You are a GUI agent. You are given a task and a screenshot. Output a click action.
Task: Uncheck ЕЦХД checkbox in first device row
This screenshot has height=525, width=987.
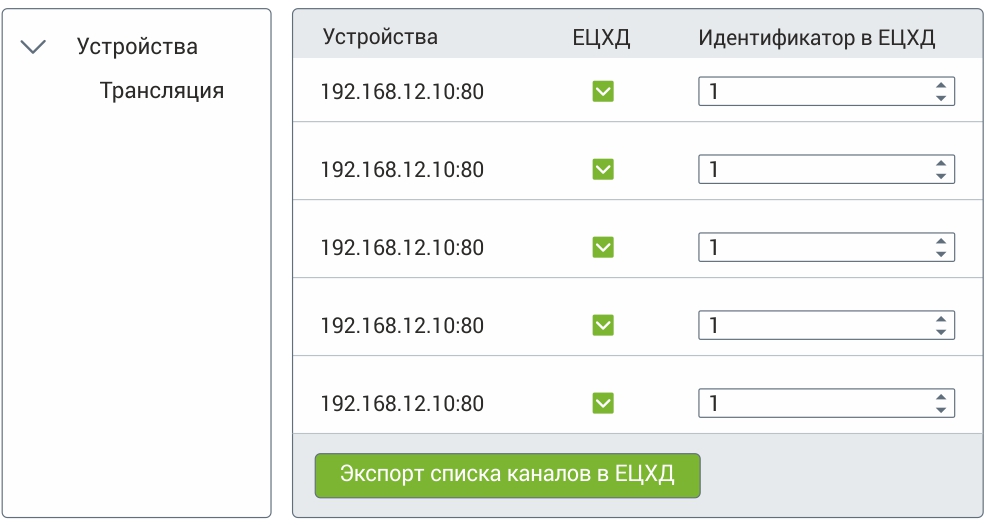(x=603, y=92)
